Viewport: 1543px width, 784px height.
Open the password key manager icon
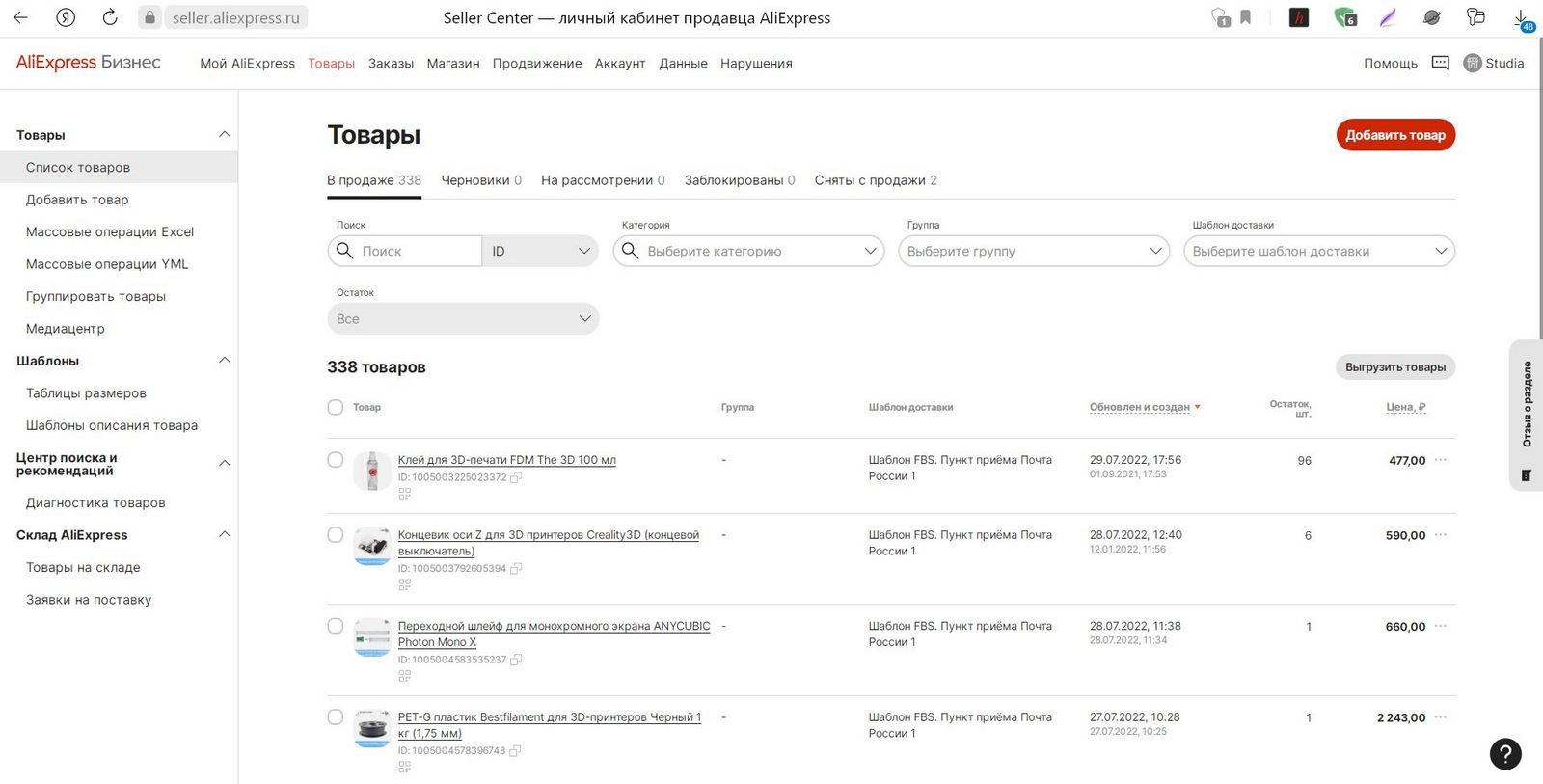pyautogui.click(x=1475, y=17)
